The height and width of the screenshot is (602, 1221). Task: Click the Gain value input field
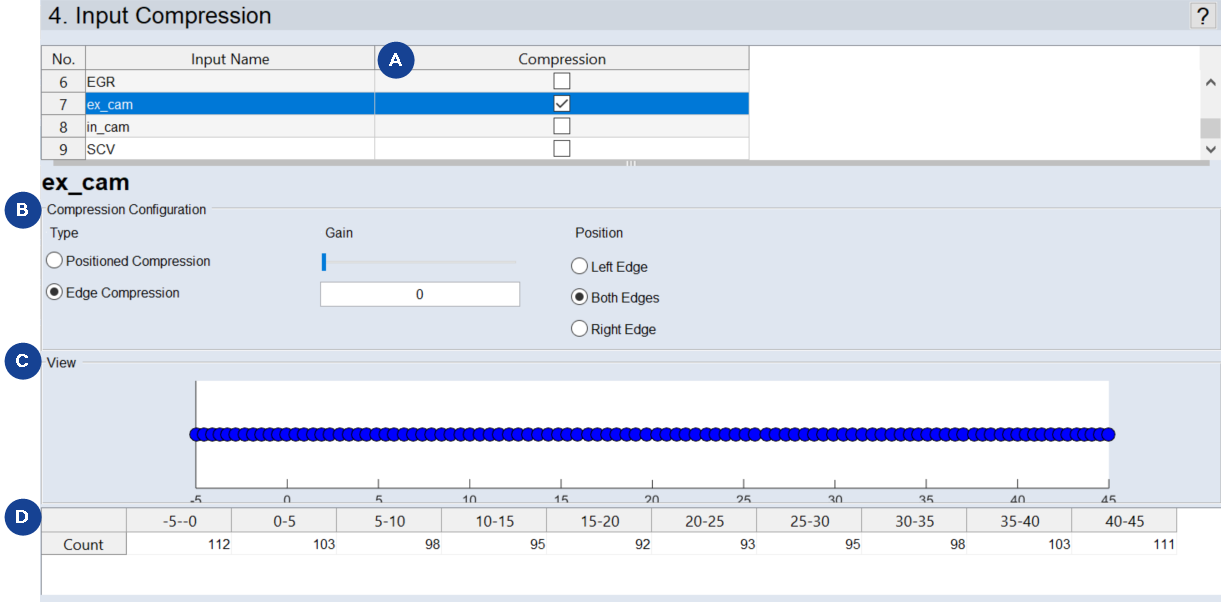point(419,294)
